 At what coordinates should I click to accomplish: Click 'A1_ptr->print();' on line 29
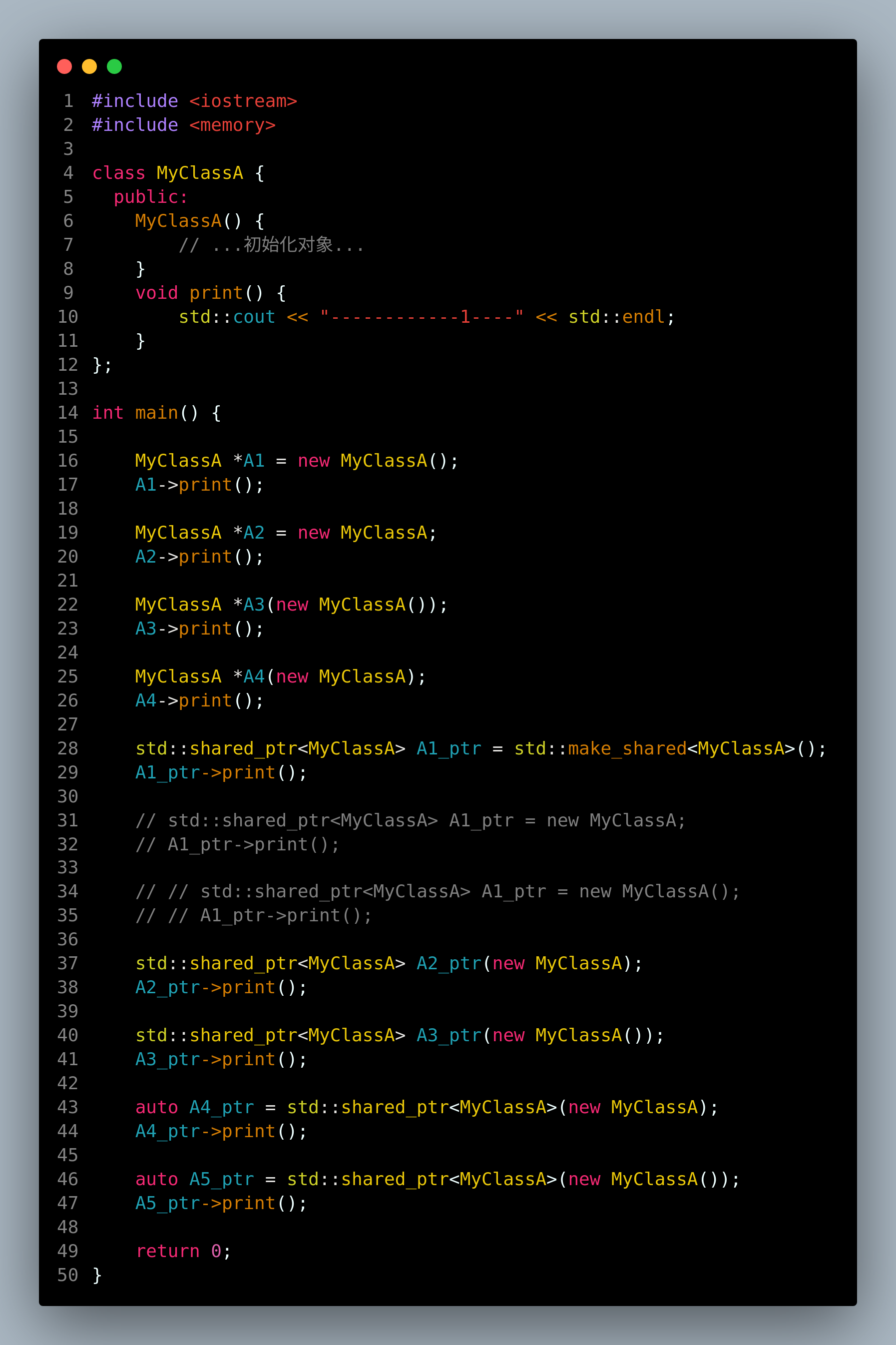tap(222, 773)
